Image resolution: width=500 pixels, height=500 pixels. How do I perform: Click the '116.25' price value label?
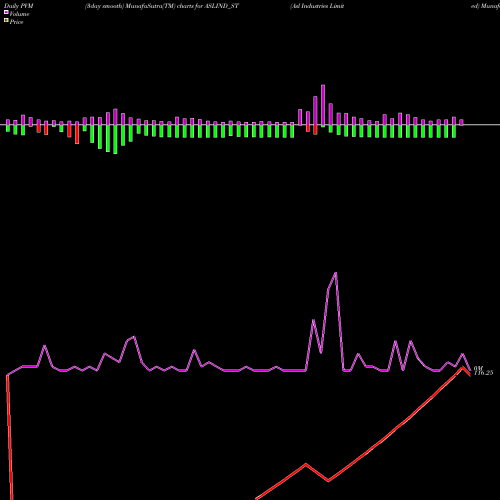pos(483,373)
